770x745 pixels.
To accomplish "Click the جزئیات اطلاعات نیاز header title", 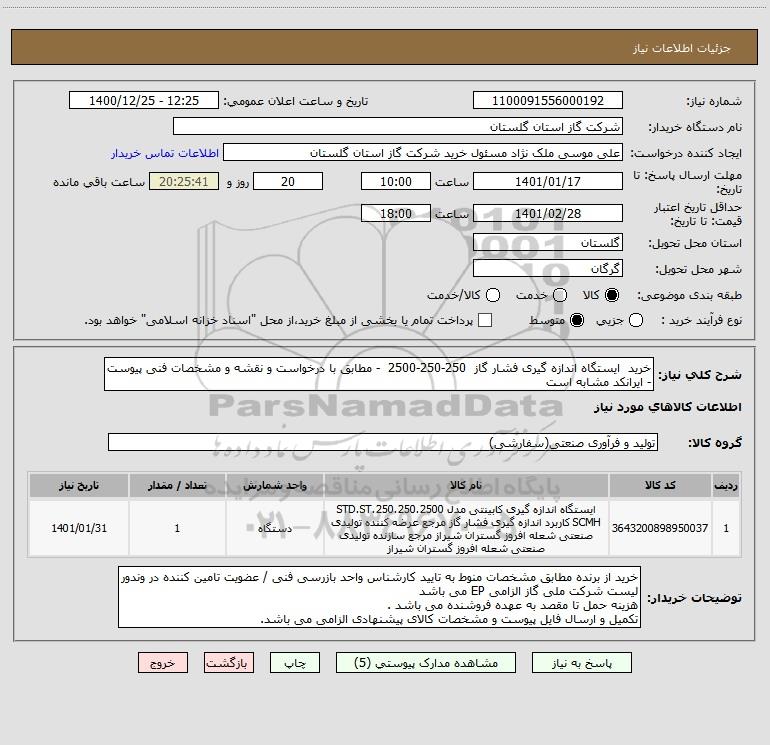I will [681, 48].
